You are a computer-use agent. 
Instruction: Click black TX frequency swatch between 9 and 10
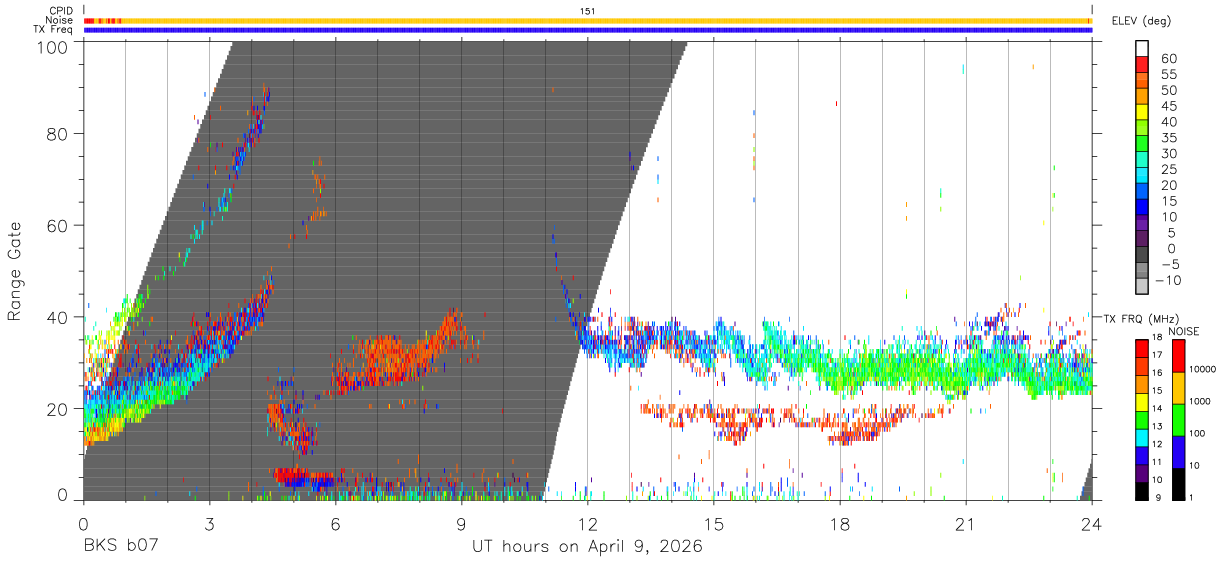point(1140,490)
